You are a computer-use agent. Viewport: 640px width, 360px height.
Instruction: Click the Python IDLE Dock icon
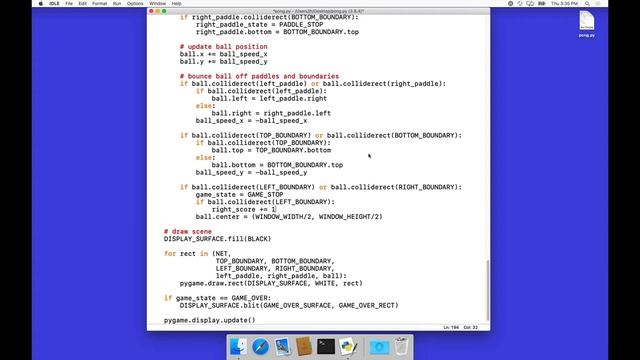pyautogui.click(x=348, y=347)
